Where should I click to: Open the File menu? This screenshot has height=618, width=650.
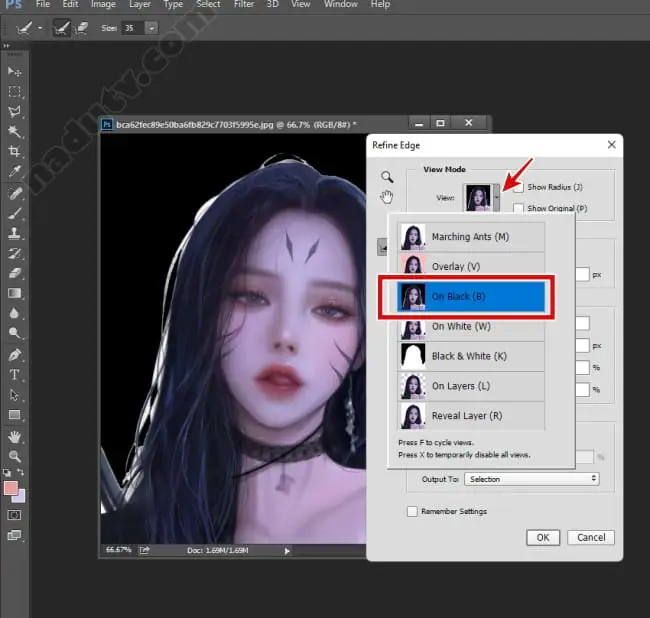pos(43,4)
